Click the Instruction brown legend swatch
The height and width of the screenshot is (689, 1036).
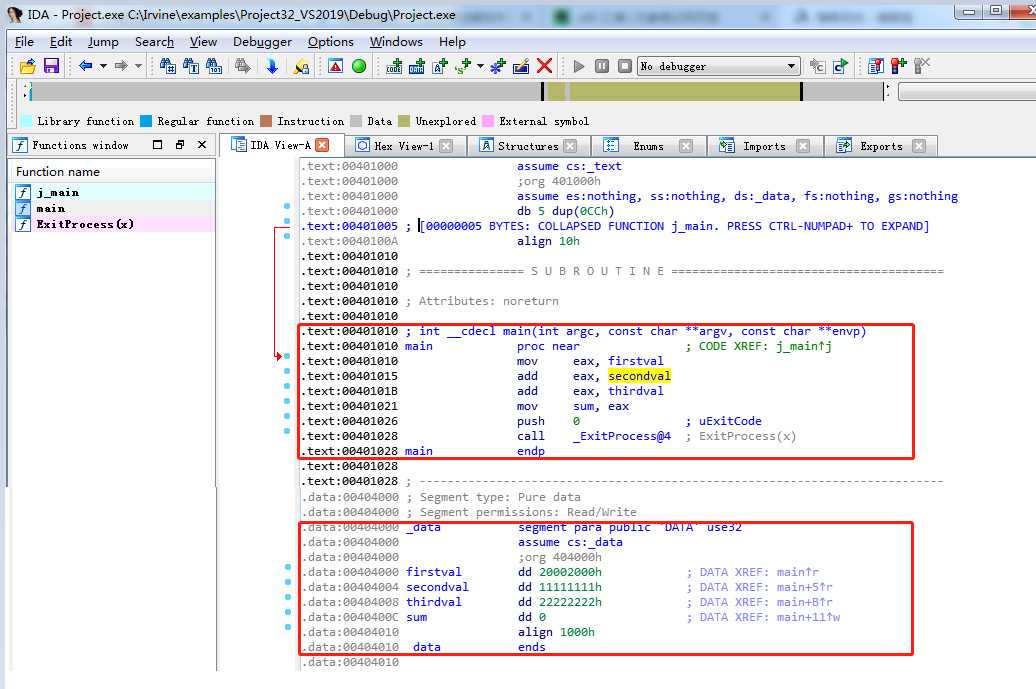point(266,121)
